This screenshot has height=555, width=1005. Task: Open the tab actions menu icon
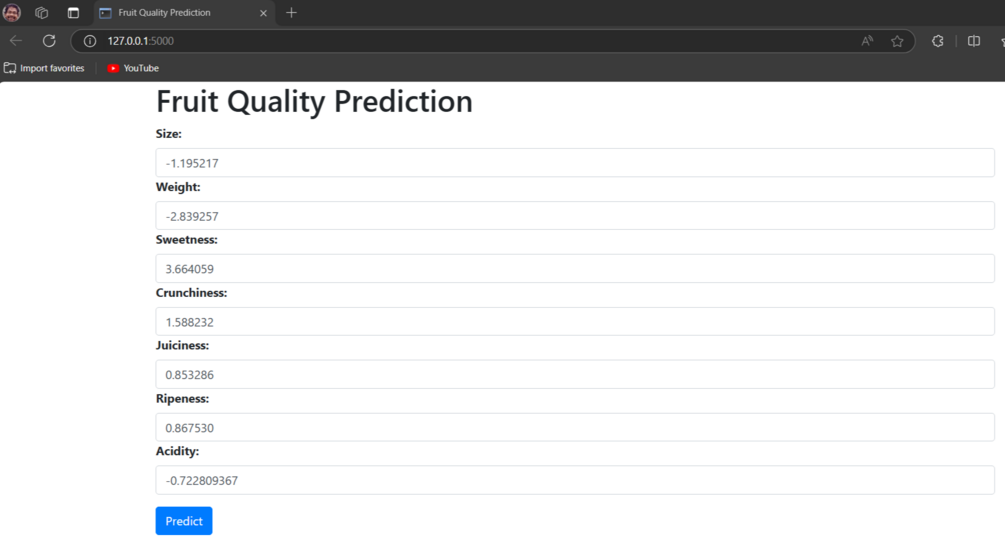73,13
